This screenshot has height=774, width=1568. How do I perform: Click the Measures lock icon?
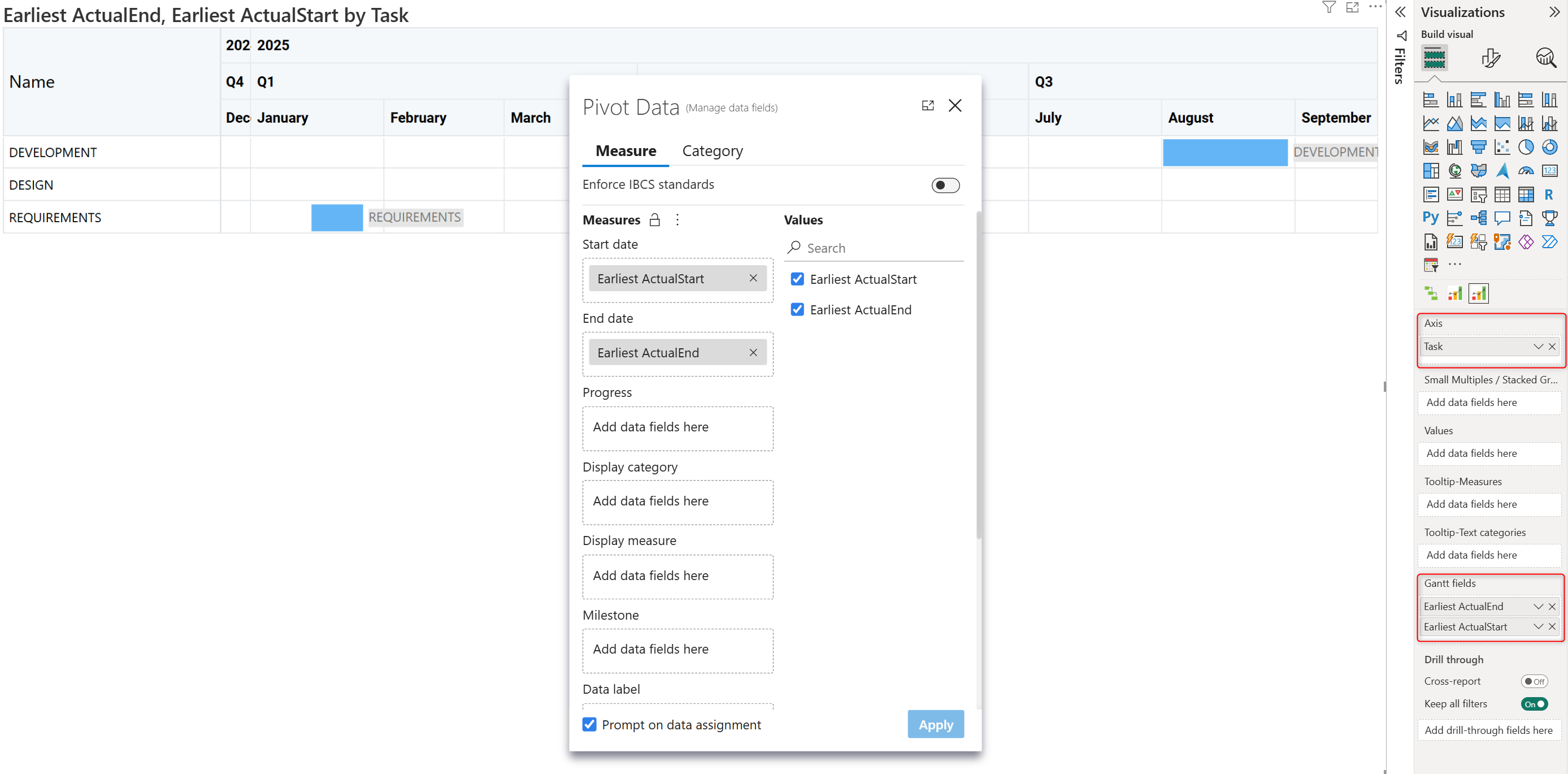pos(654,220)
